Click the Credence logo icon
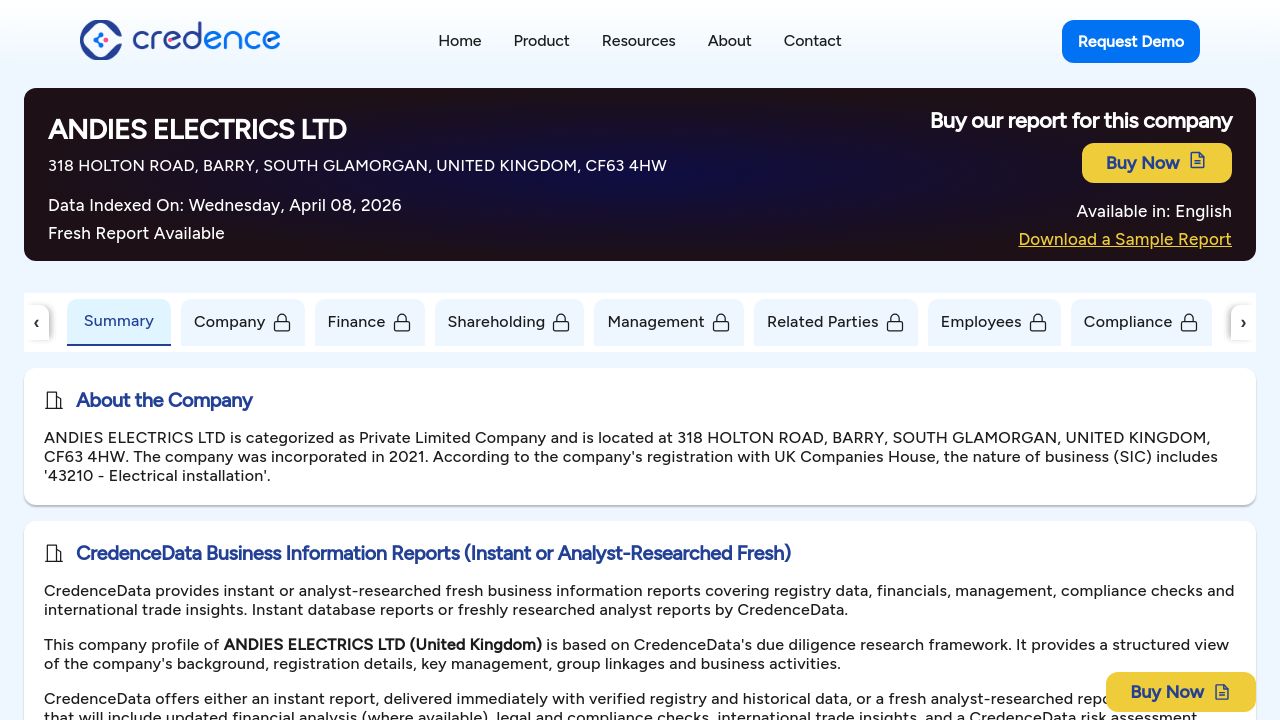 101,40
